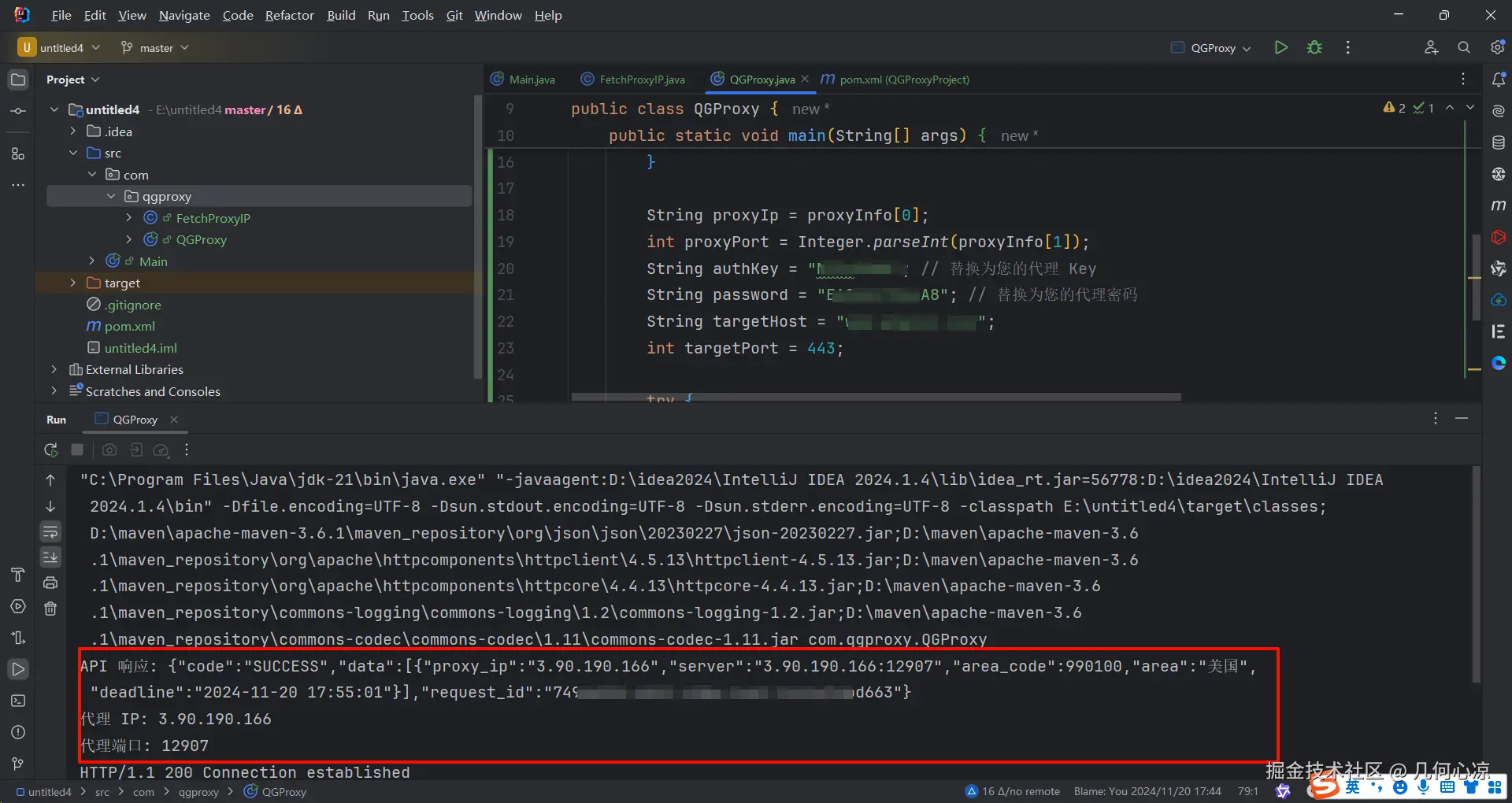Screen dimensions: 1512x803
Task: Click the editor horizontal scrollbar
Action: coord(876,397)
